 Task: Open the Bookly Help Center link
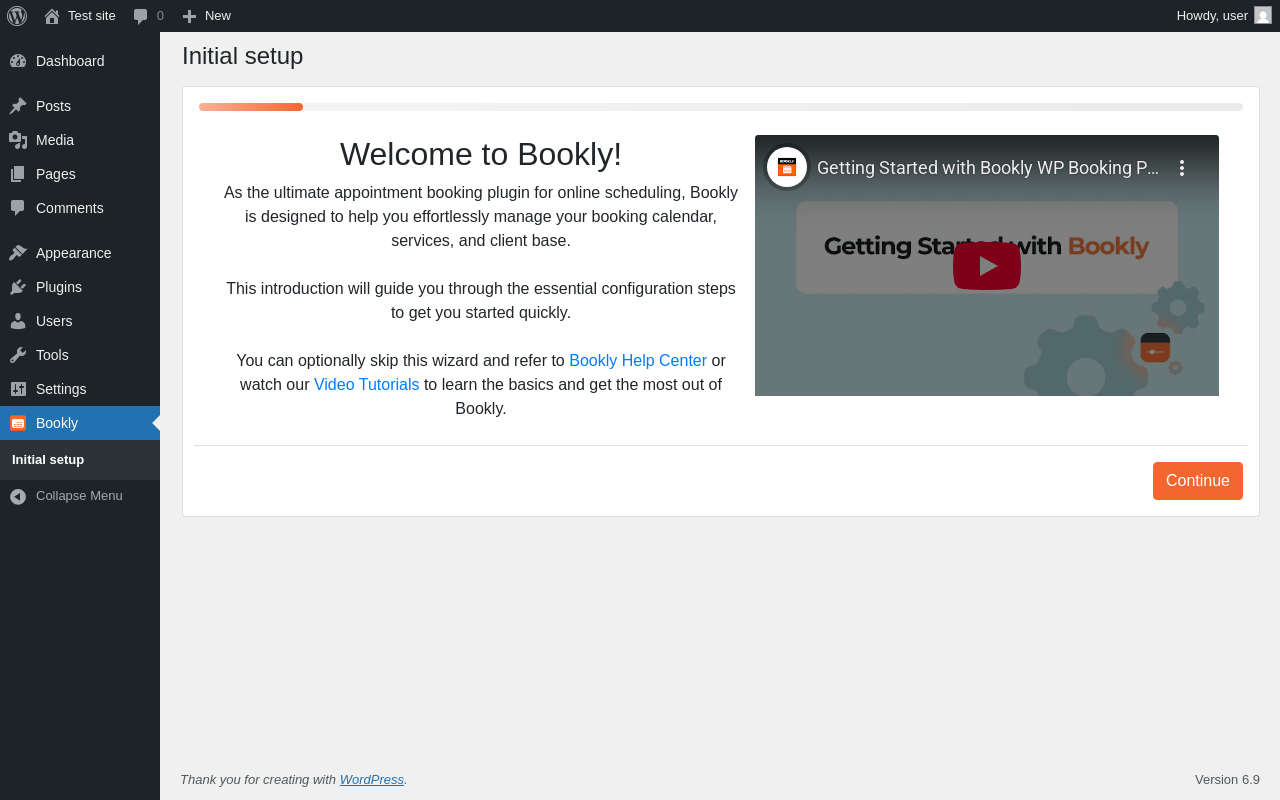coord(638,360)
